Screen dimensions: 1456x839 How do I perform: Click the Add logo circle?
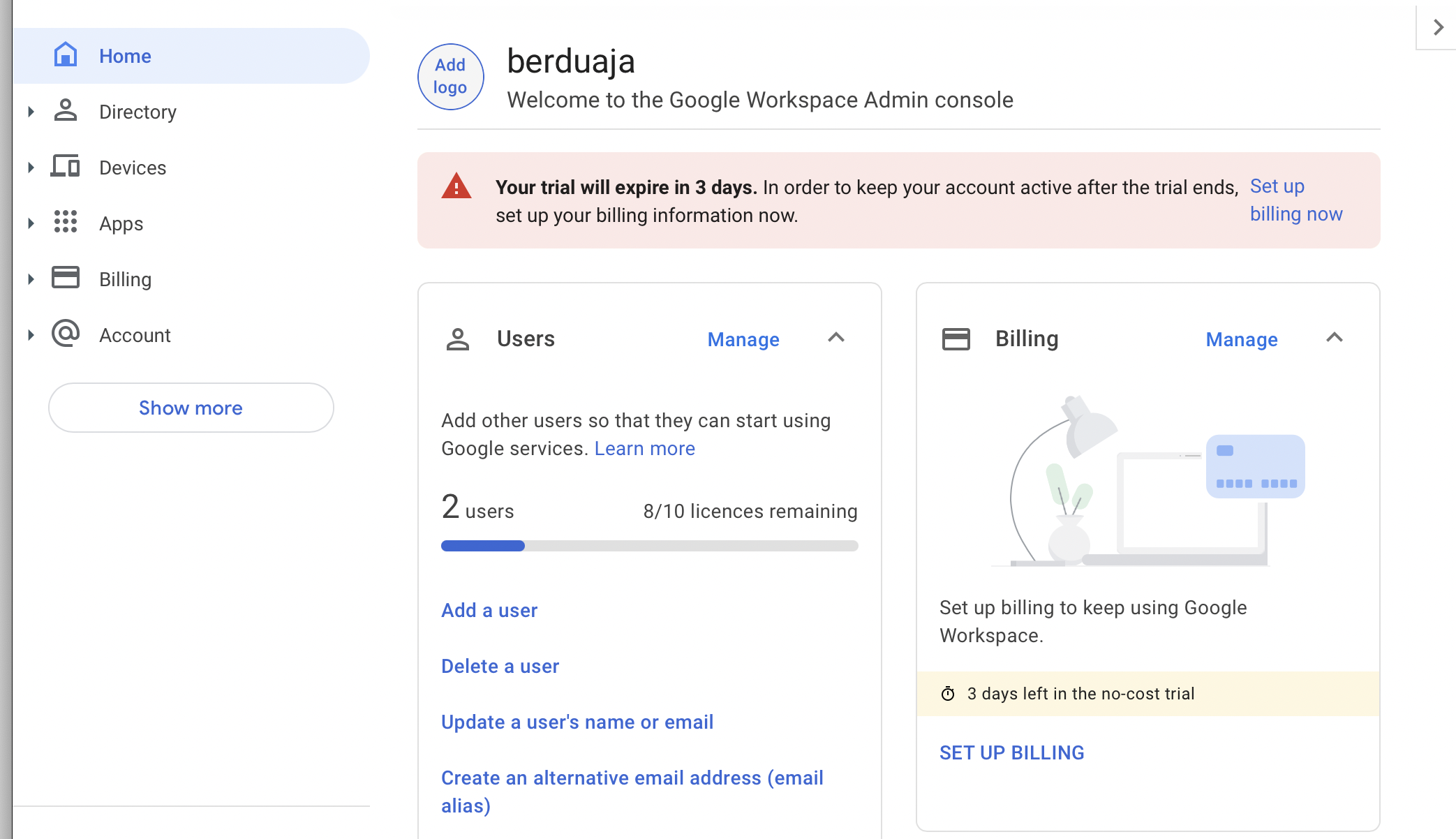450,76
